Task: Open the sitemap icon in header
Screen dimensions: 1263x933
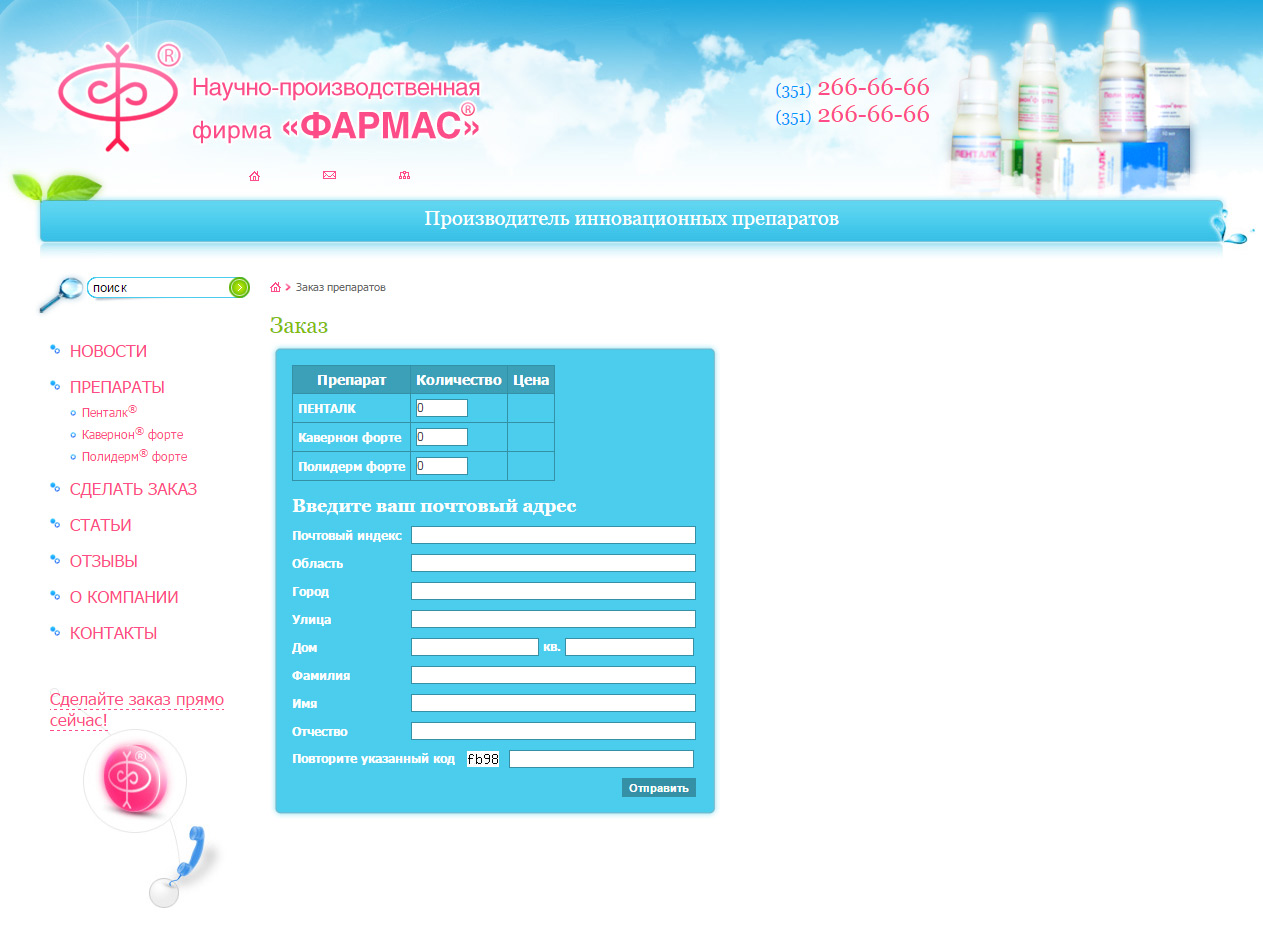Action: (x=404, y=175)
